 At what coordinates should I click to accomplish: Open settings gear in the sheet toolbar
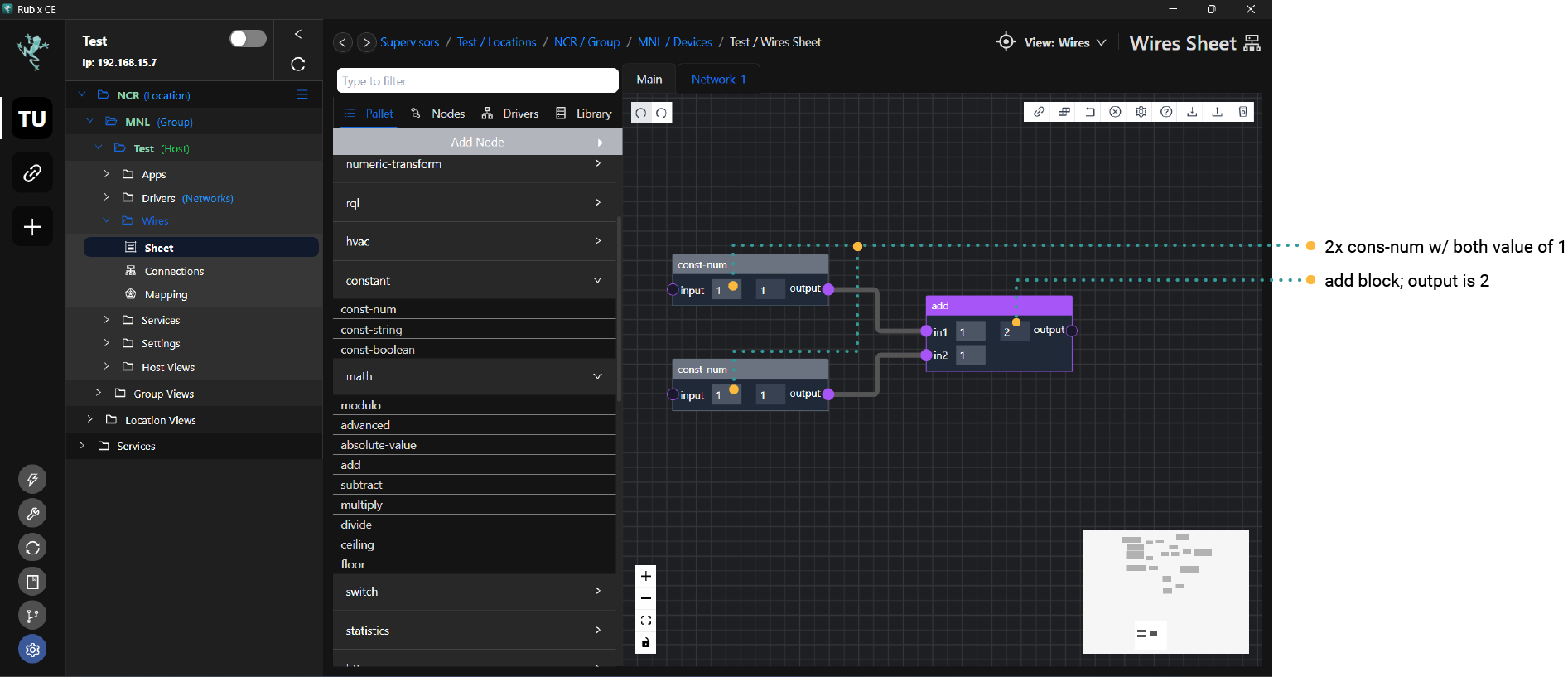pyautogui.click(x=1141, y=112)
